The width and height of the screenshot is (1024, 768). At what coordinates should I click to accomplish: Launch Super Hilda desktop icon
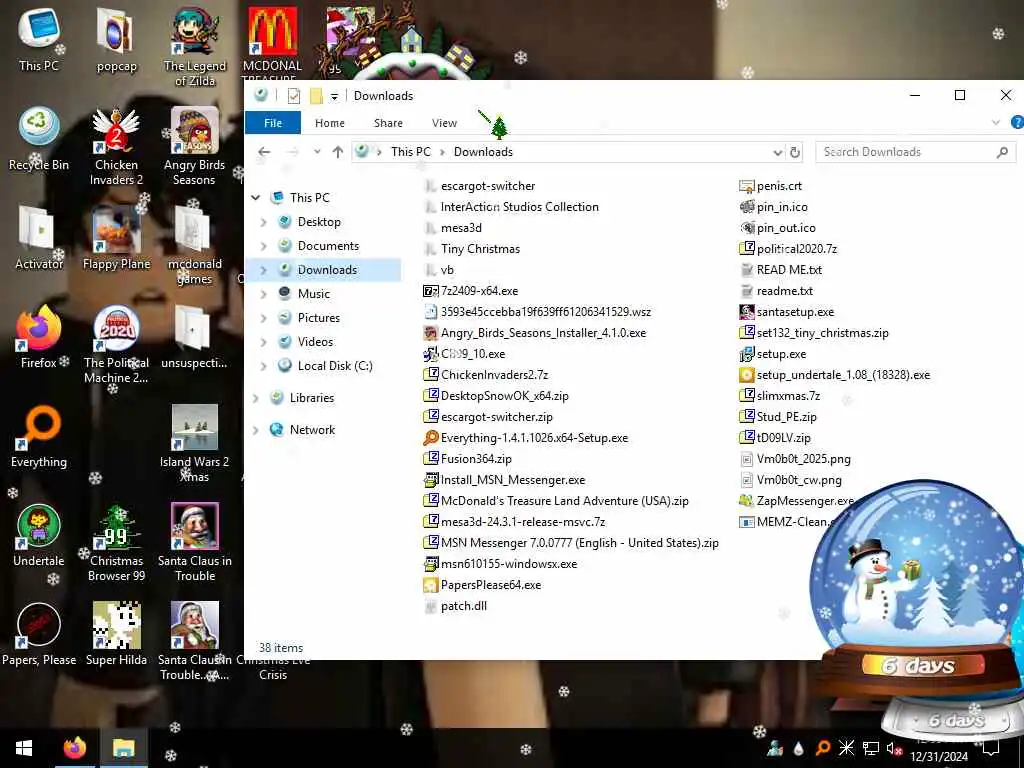click(x=116, y=635)
